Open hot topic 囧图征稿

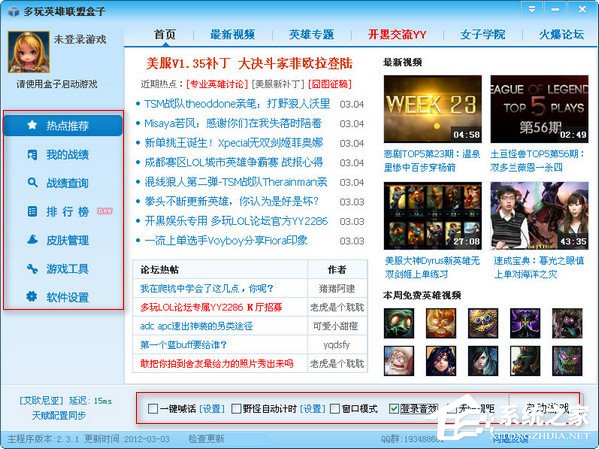pyautogui.click(x=330, y=84)
